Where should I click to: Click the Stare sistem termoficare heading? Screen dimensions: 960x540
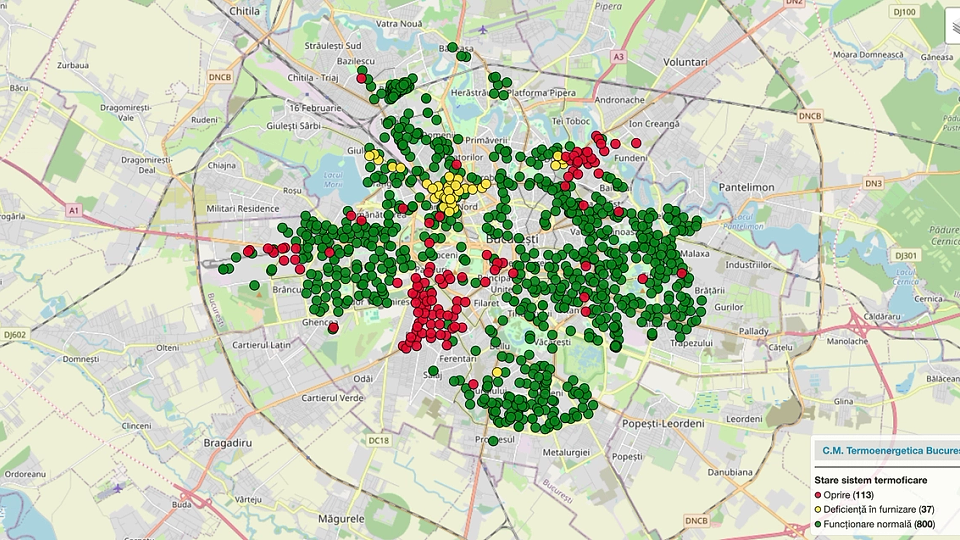coord(871,480)
